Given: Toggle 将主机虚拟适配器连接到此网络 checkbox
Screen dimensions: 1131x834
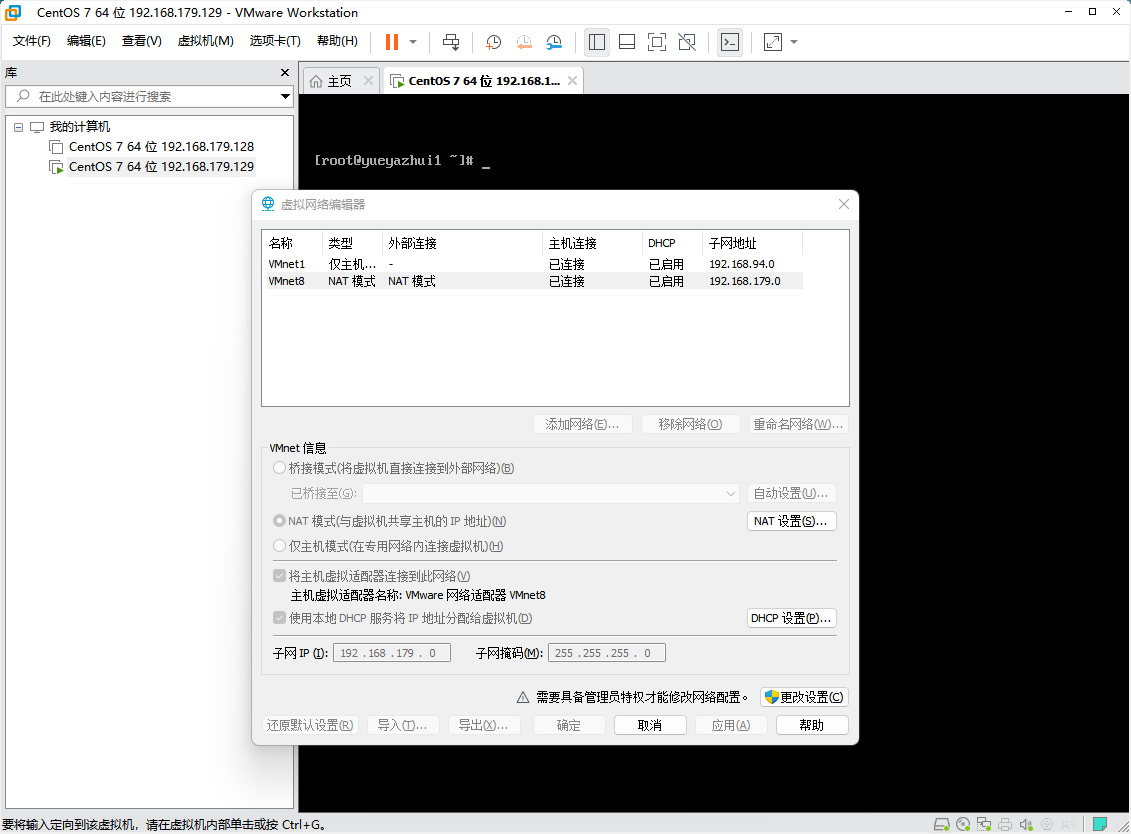Looking at the screenshot, I should click(x=279, y=576).
